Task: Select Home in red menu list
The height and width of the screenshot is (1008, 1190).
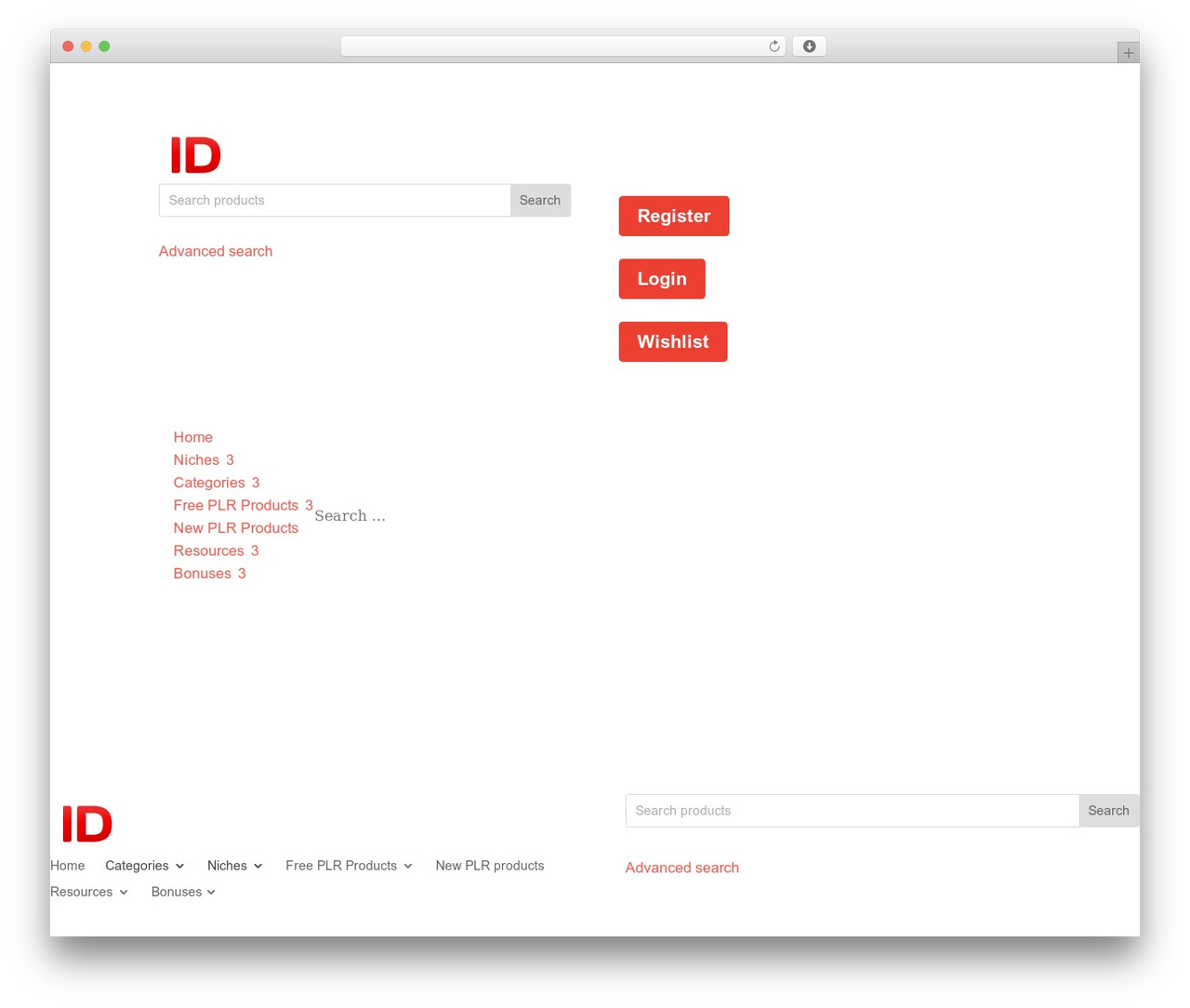Action: 193,437
